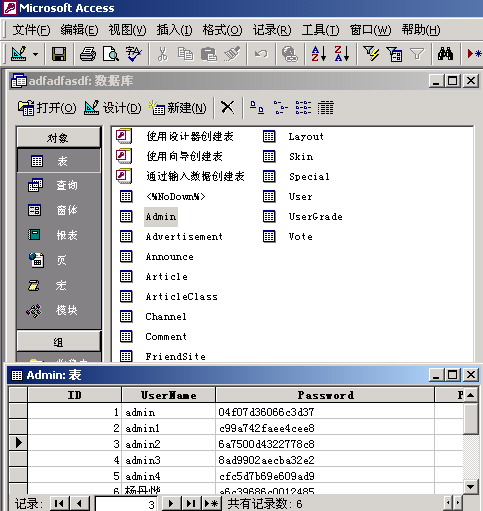Click the Undo arrow icon
Image resolution: width=483 pixels, height=511 pixels.
(261, 54)
